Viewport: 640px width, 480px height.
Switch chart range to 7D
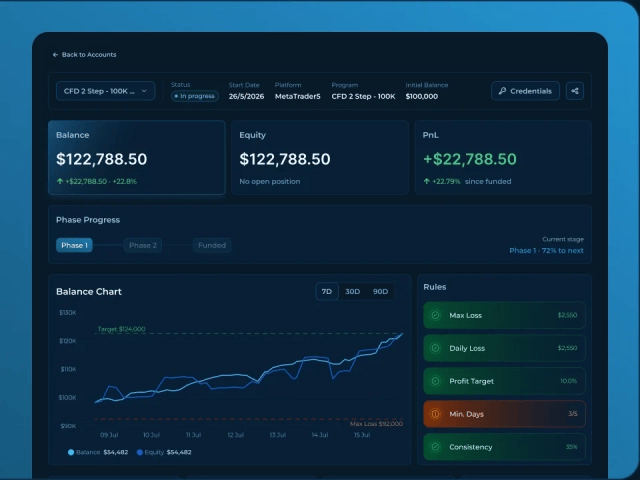(x=327, y=291)
